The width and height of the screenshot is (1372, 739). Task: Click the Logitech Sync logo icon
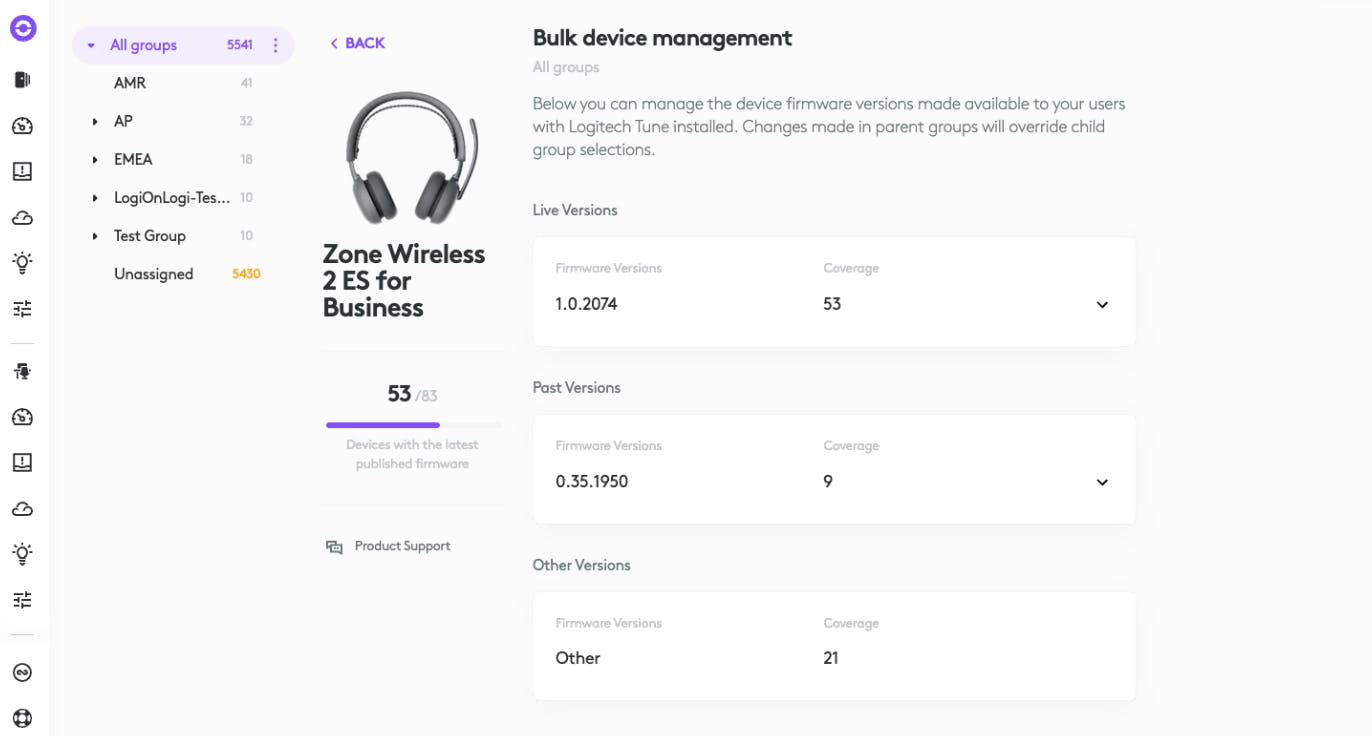pyautogui.click(x=23, y=28)
